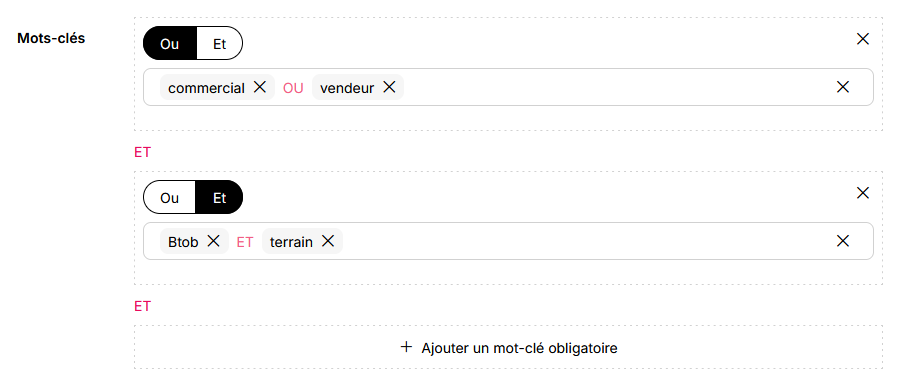
Task: Clear all keywords in Btob/terrain field
Action: click(842, 241)
